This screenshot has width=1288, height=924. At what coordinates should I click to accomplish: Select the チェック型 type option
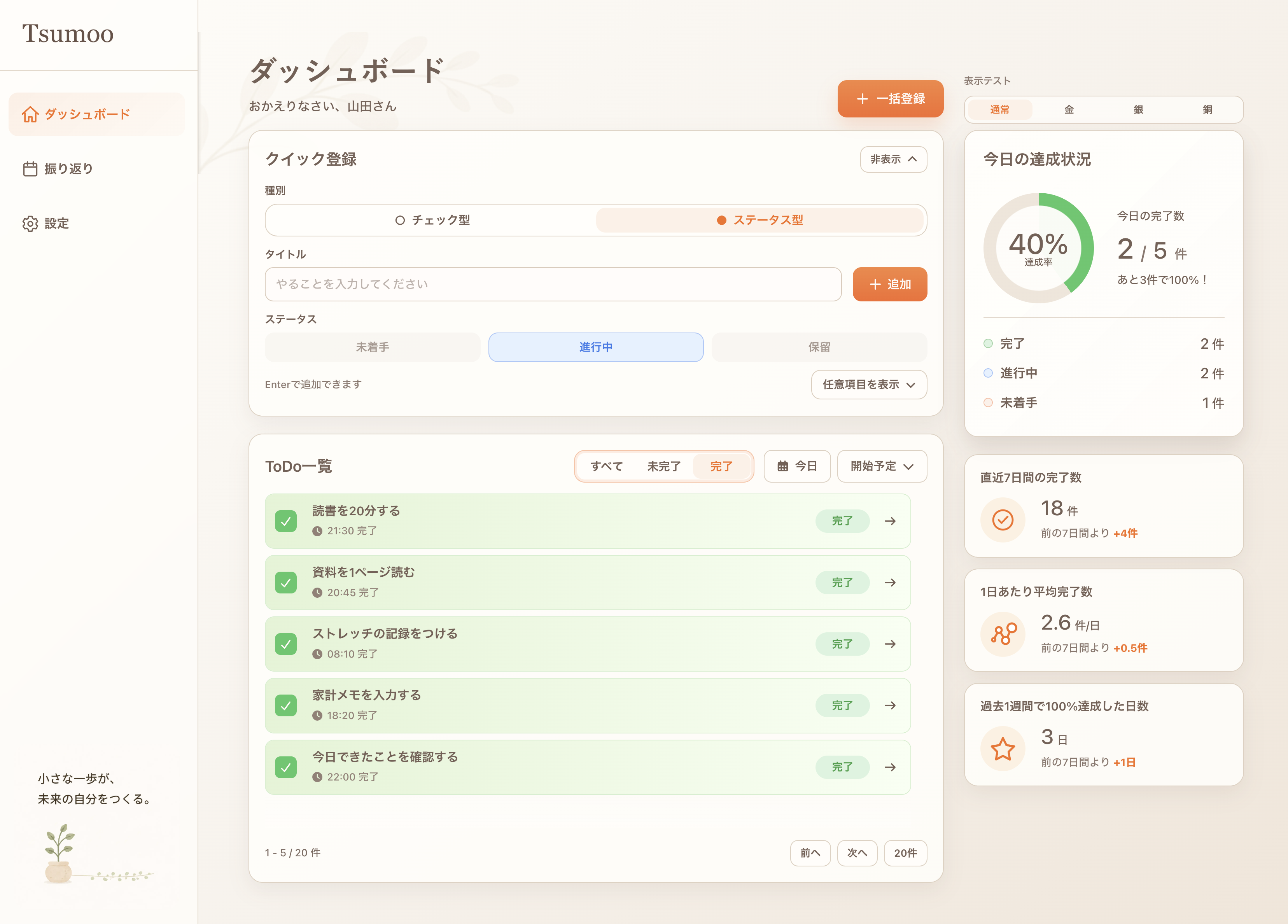pyautogui.click(x=432, y=220)
